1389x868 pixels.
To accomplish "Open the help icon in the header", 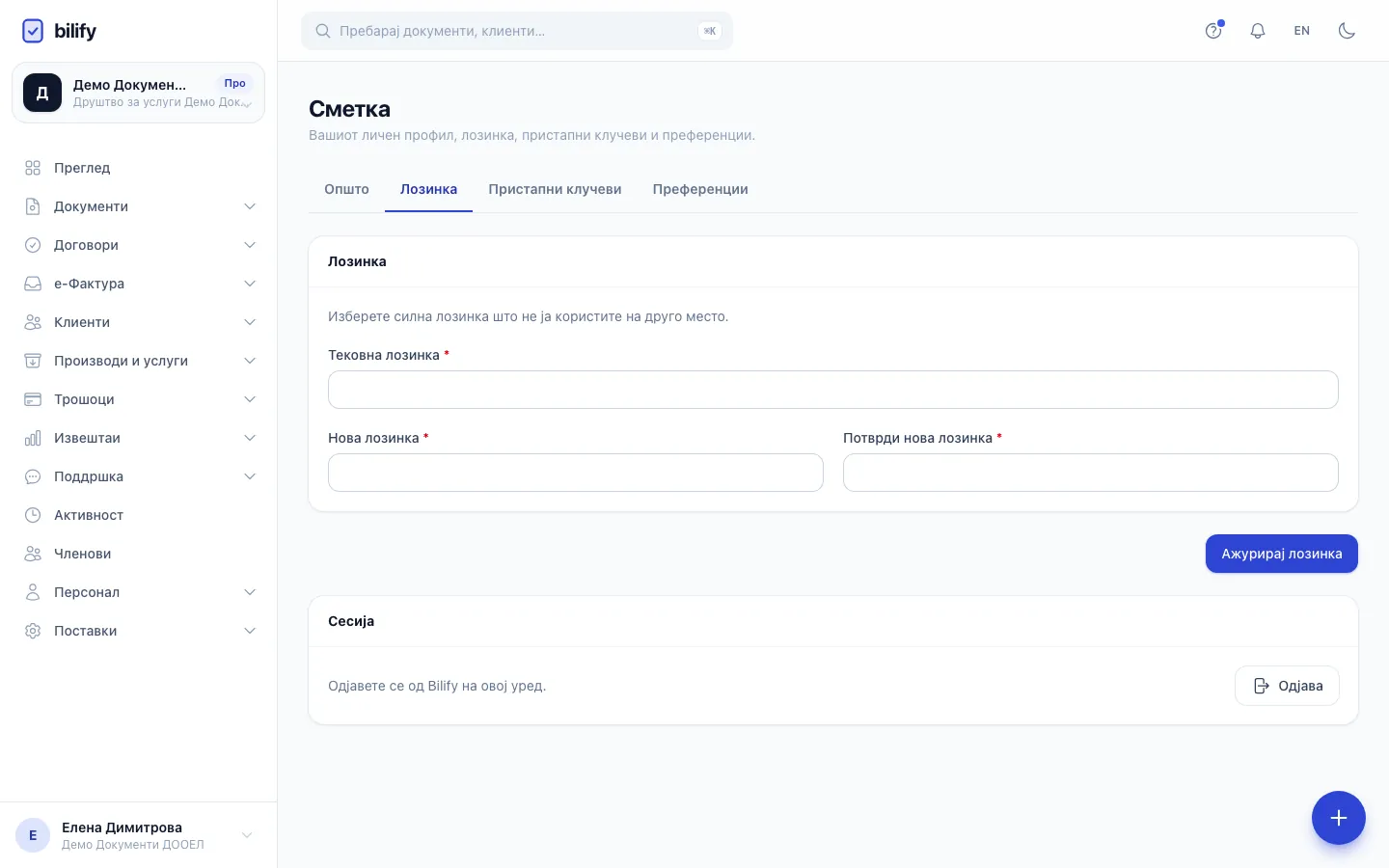I will click(x=1213, y=31).
